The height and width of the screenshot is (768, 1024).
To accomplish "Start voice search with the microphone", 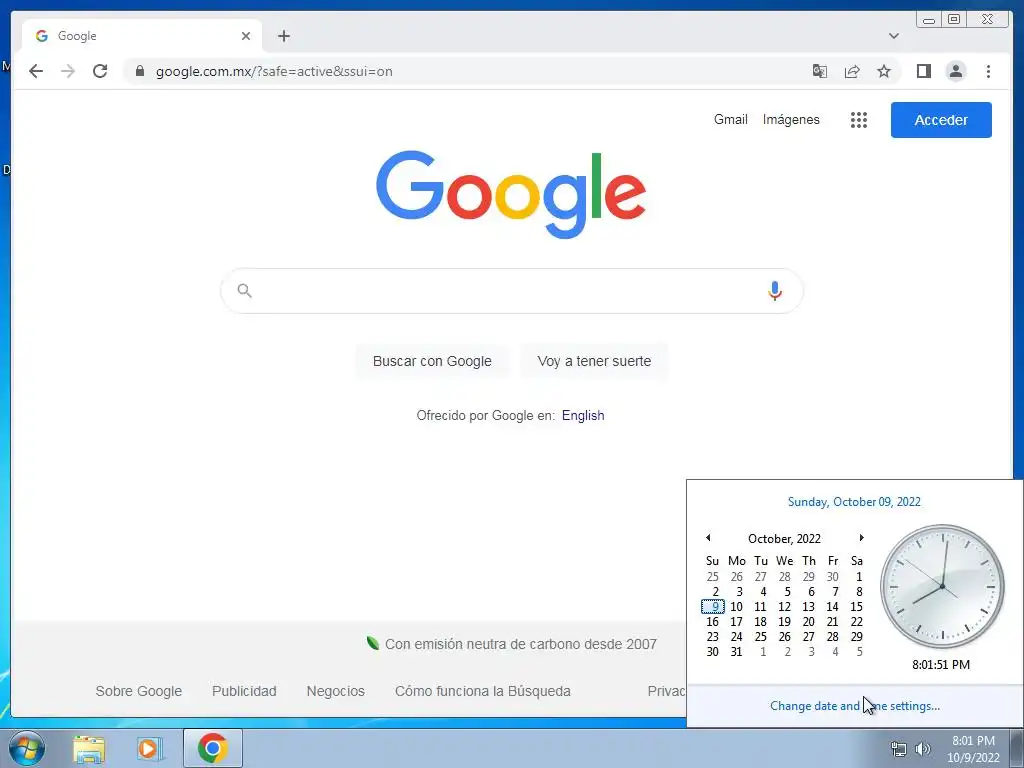I will click(775, 291).
